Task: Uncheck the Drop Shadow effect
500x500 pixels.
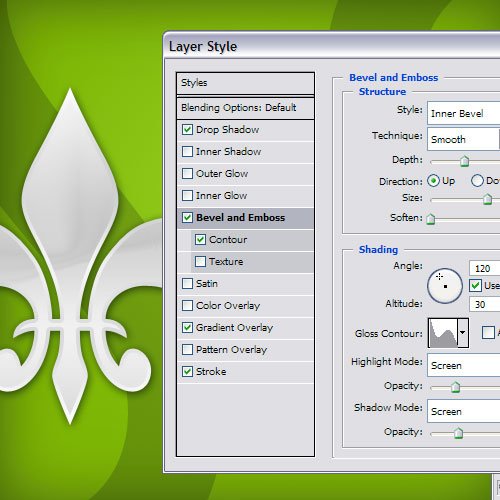Action: pyautogui.click(x=187, y=129)
